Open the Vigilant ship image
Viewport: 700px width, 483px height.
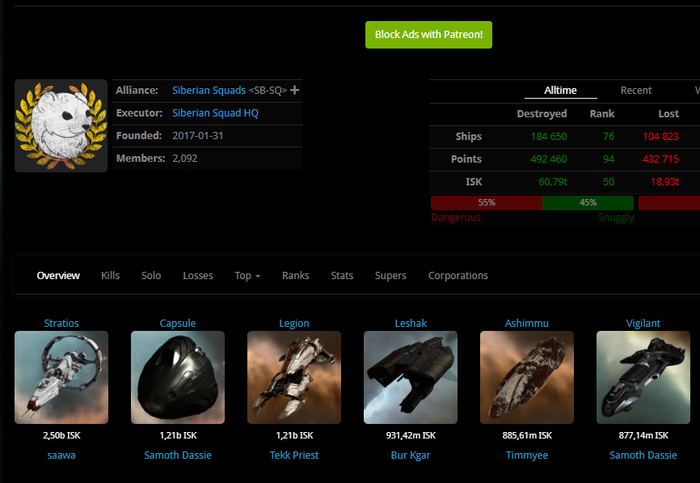click(x=643, y=378)
